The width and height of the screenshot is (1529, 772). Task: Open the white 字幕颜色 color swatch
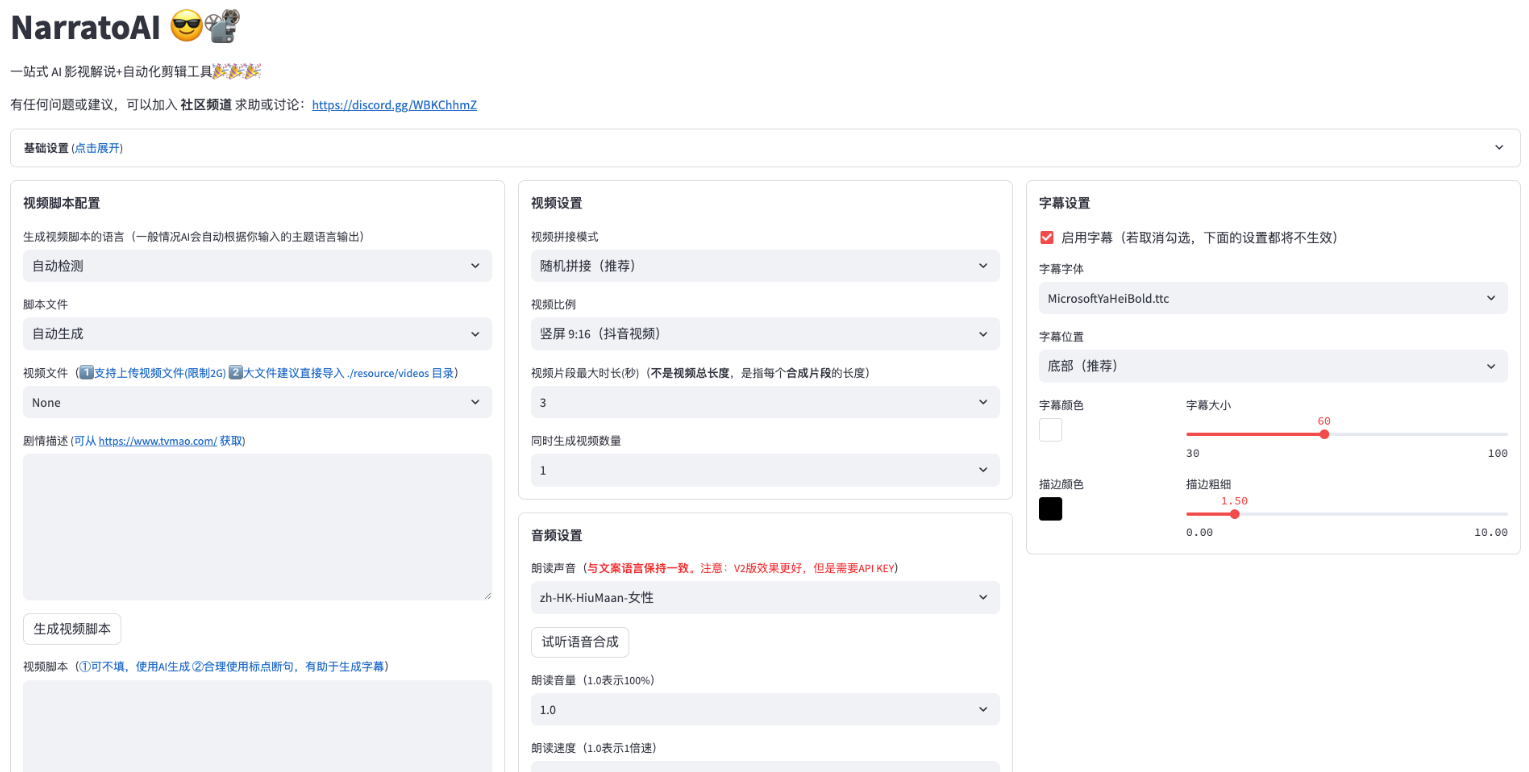tap(1050, 430)
